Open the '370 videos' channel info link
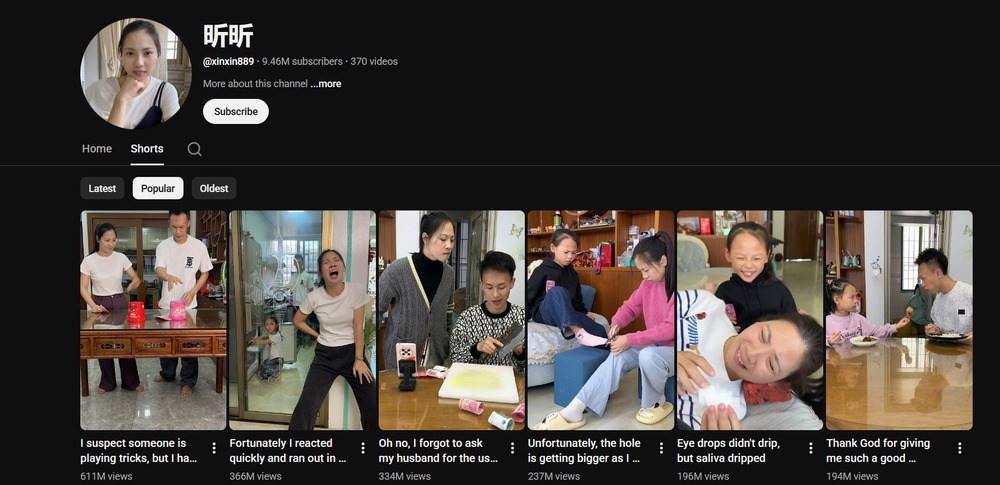Image resolution: width=1000 pixels, height=485 pixels. (x=373, y=61)
